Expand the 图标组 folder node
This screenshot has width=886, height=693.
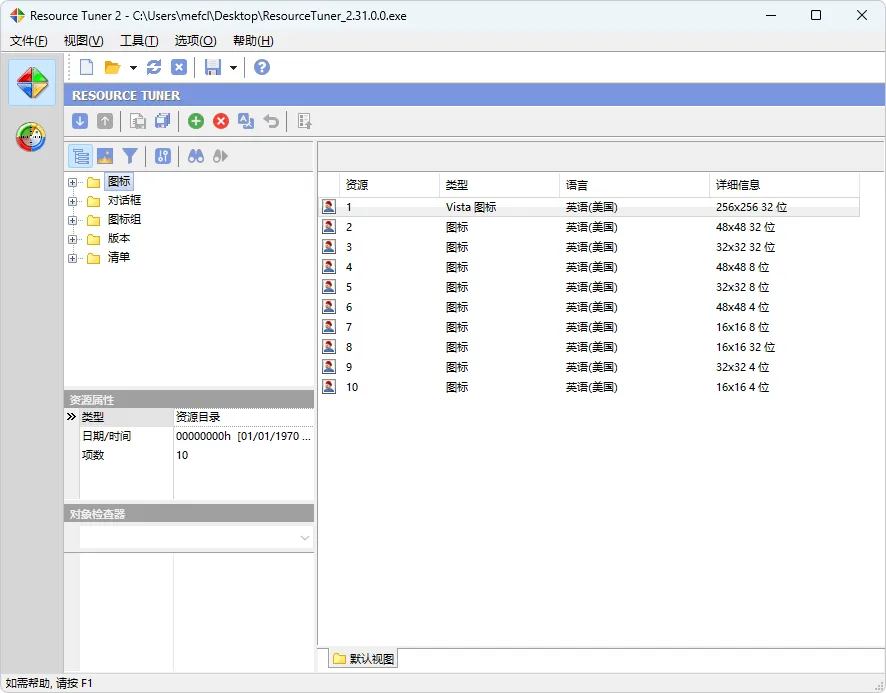[x=72, y=220]
